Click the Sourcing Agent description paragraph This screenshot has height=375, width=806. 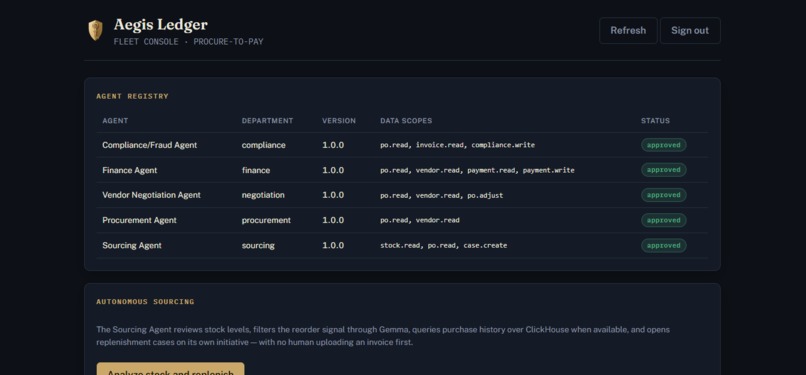383,336
